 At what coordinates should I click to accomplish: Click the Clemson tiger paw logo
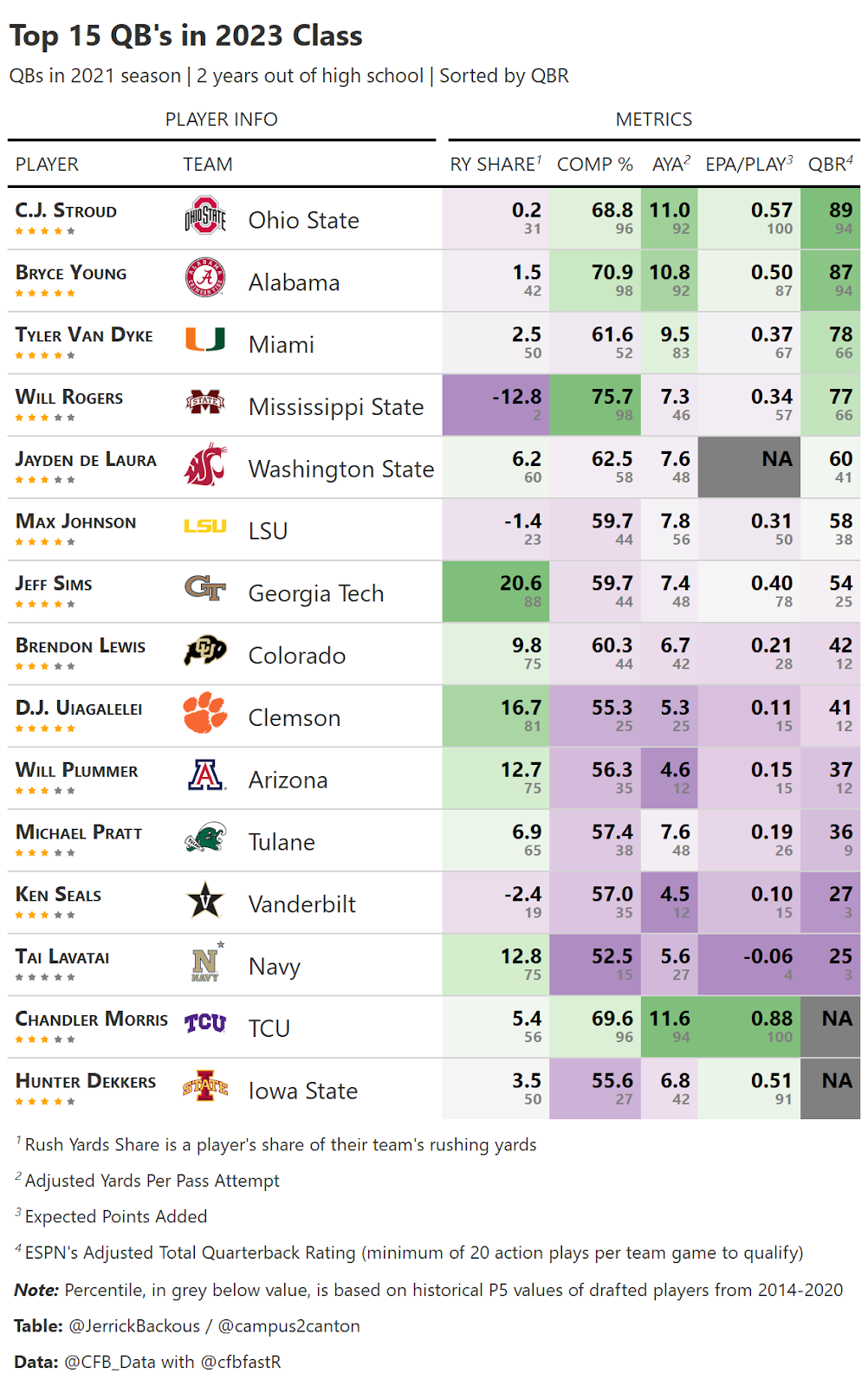point(205,713)
